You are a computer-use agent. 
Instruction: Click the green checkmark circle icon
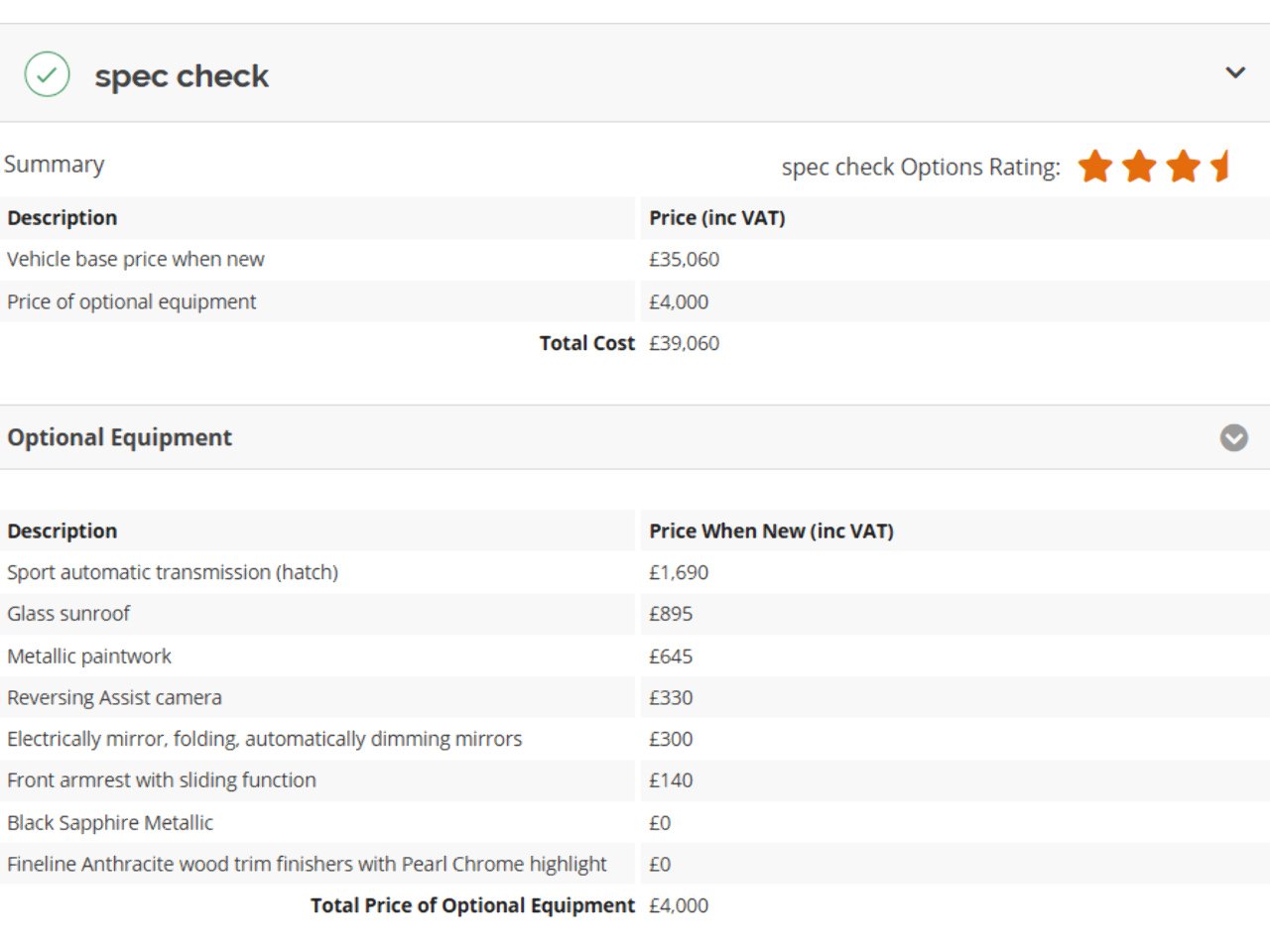pyautogui.click(x=47, y=74)
